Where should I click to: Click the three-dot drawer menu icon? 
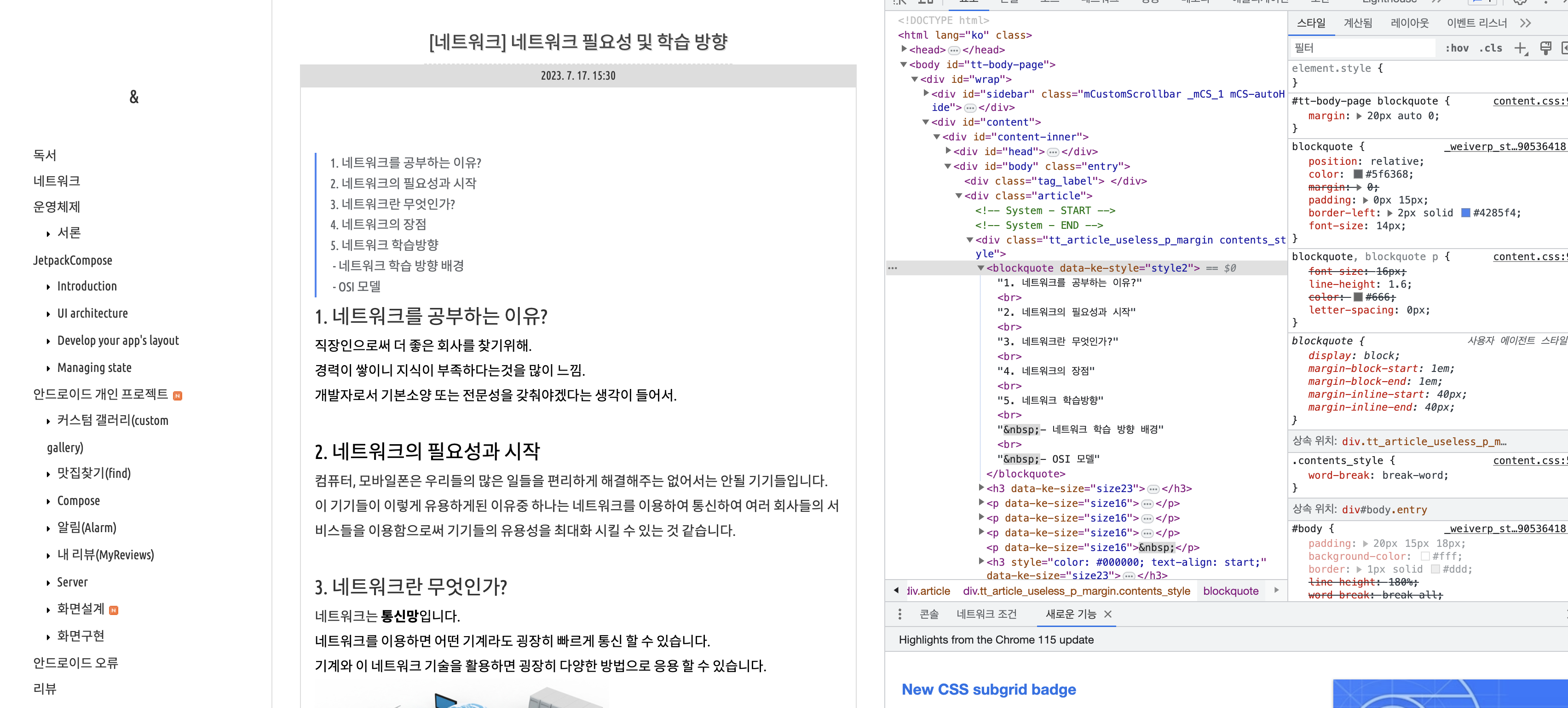click(899, 614)
